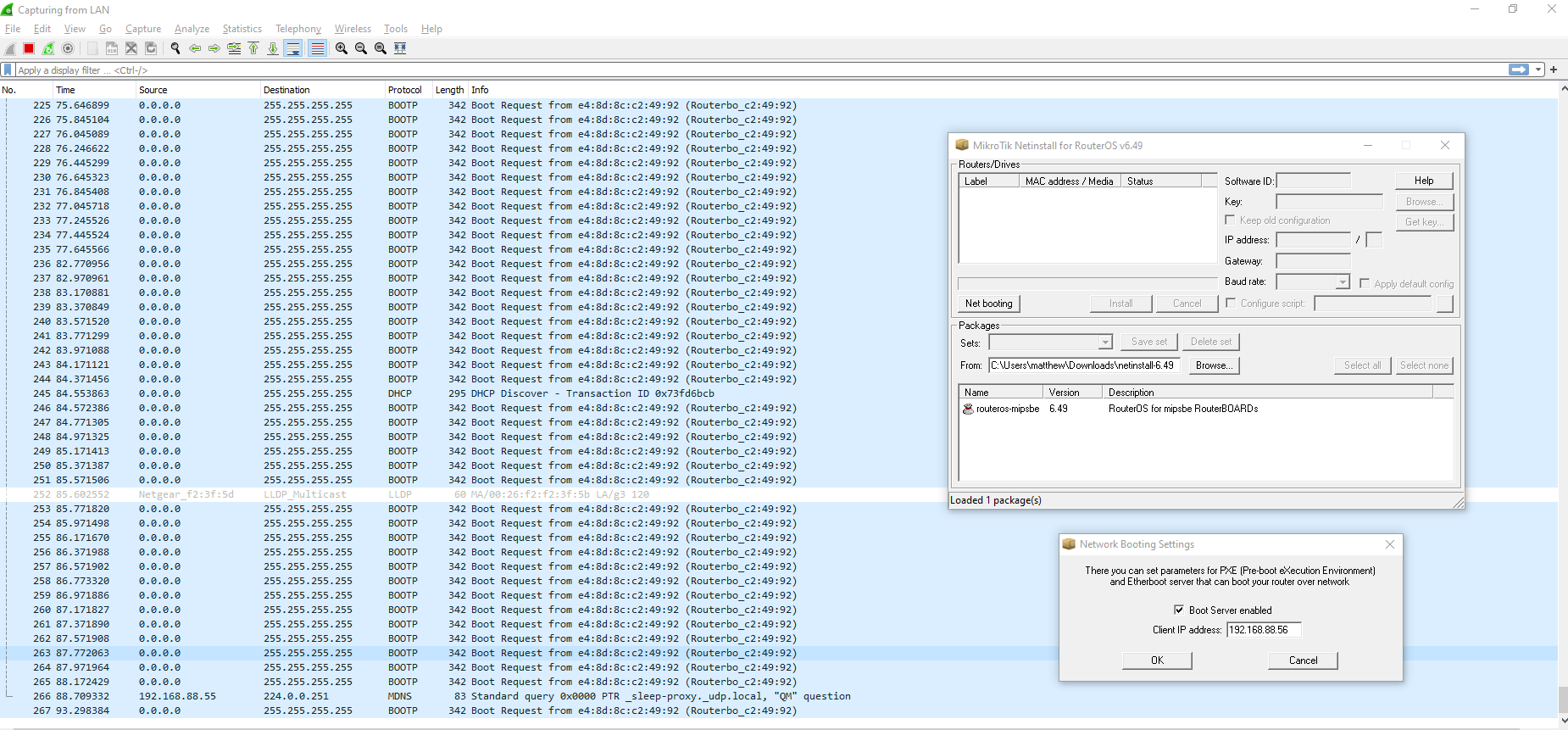Go forward to next packet
The image size is (1568, 730).
214,48
